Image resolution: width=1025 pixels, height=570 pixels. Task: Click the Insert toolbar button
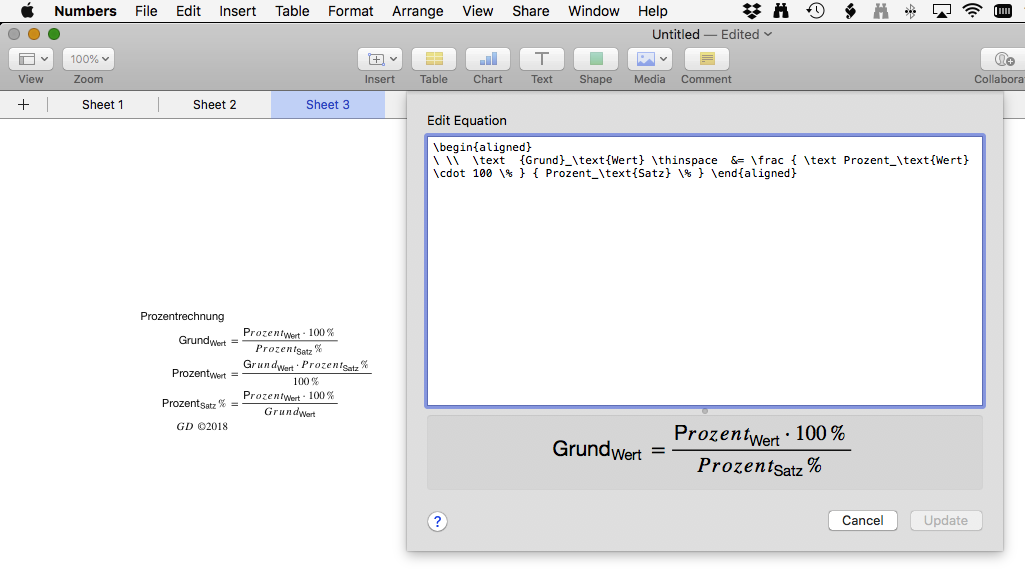pyautogui.click(x=380, y=59)
